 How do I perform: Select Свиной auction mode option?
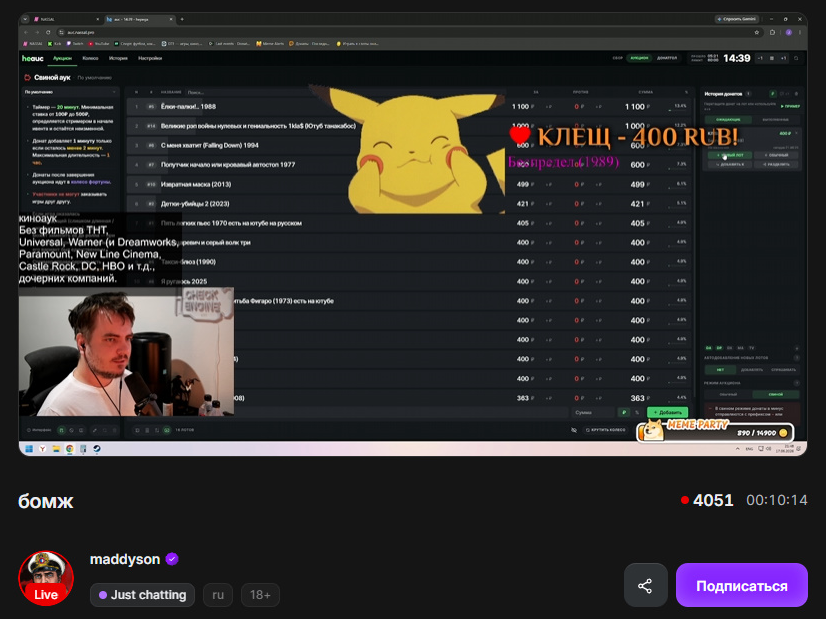coord(776,395)
